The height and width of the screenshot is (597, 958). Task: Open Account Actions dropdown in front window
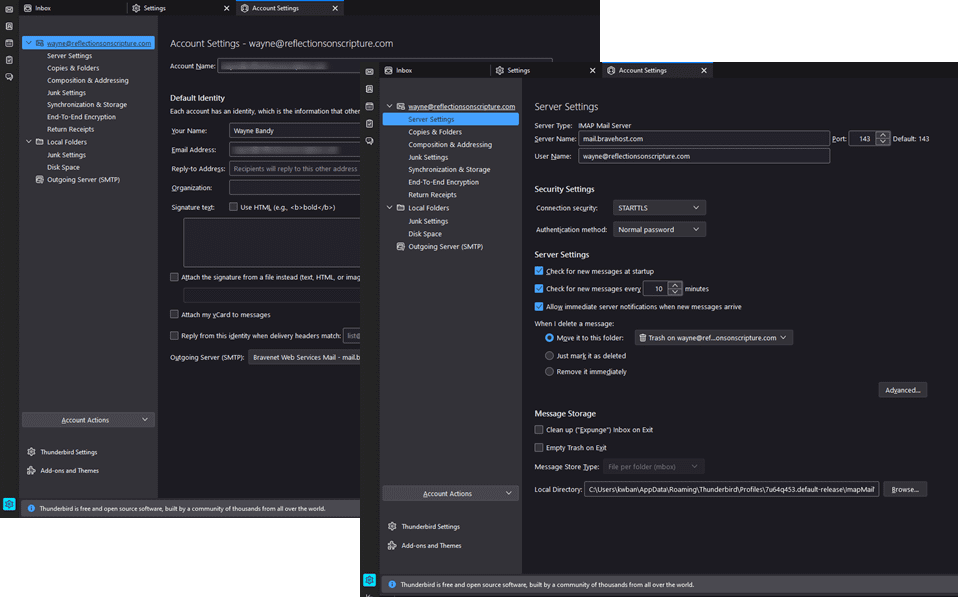(450, 493)
